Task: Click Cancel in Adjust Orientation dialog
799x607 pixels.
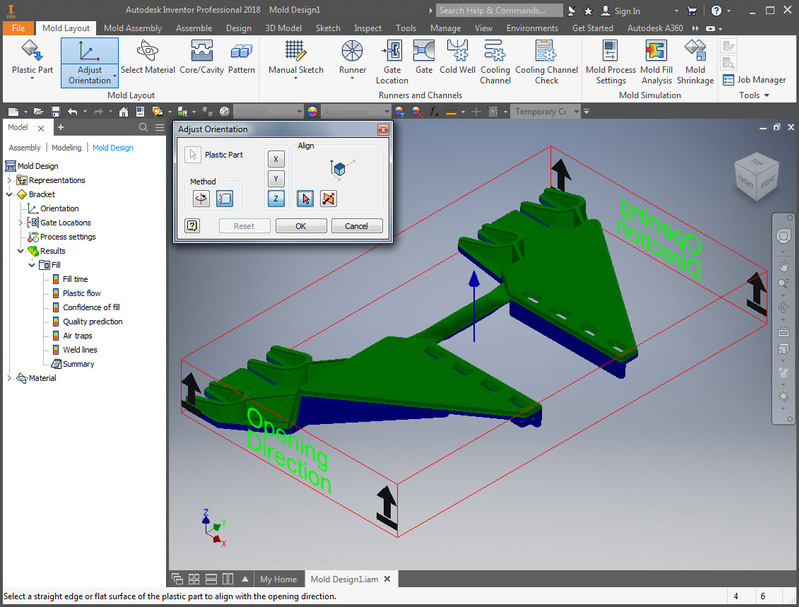Action: tap(356, 226)
